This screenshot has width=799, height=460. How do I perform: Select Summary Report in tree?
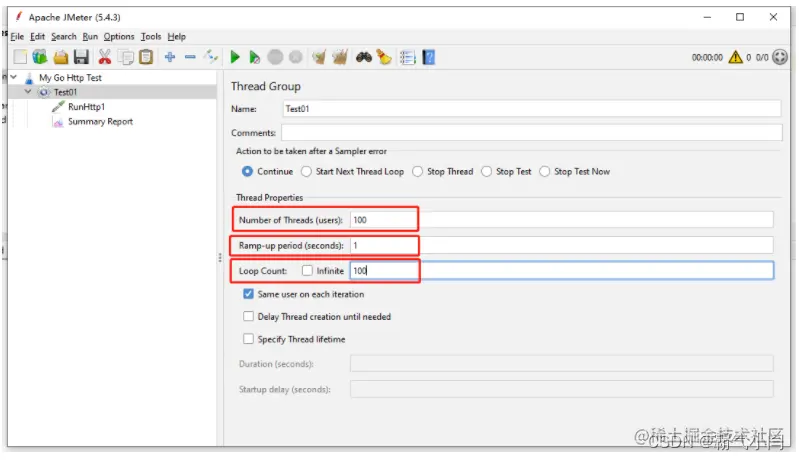click(100, 121)
